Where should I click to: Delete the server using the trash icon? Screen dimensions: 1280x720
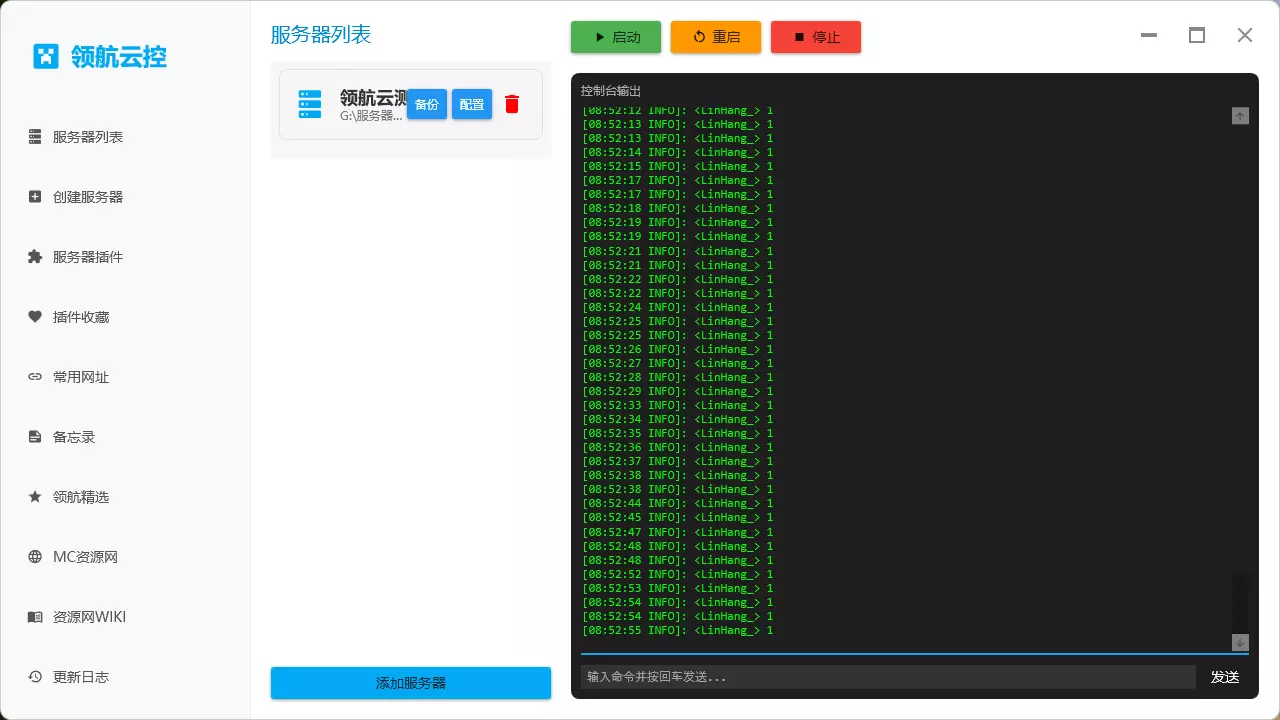(x=512, y=104)
